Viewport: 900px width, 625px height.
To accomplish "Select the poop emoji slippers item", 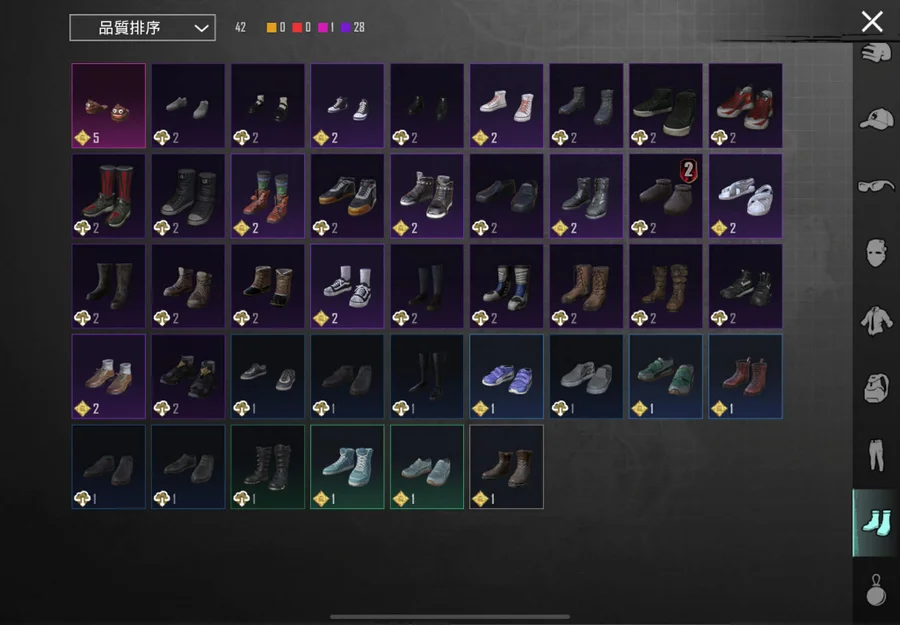I will (108, 106).
